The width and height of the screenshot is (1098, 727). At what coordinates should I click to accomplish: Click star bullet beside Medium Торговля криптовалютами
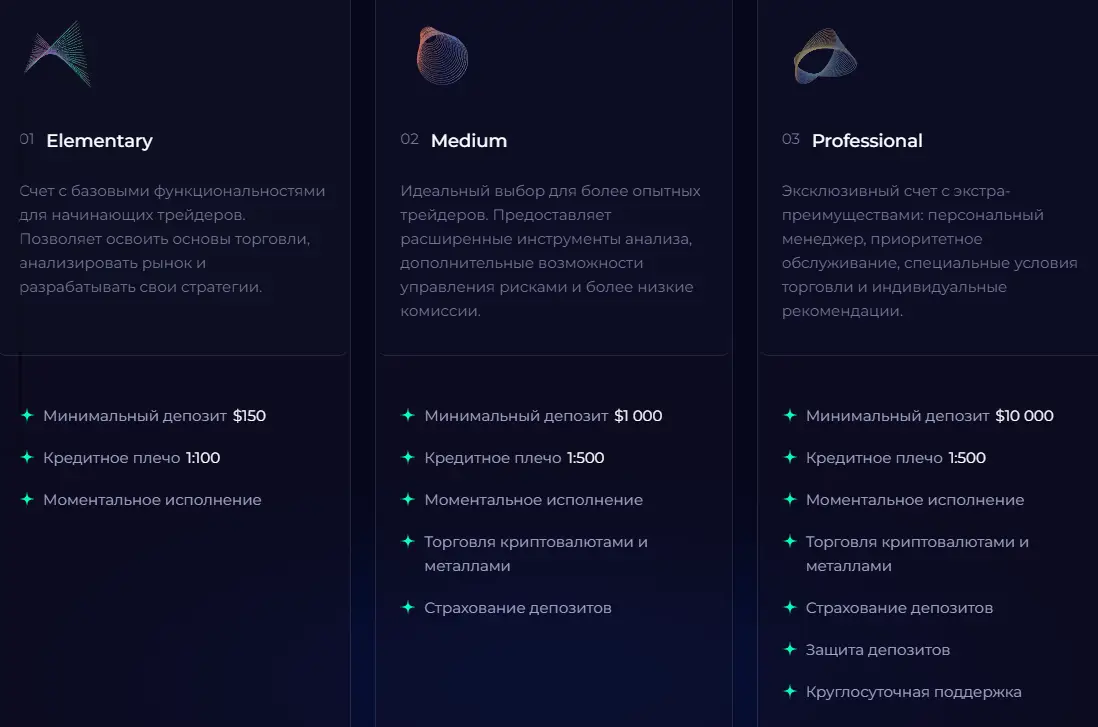408,541
